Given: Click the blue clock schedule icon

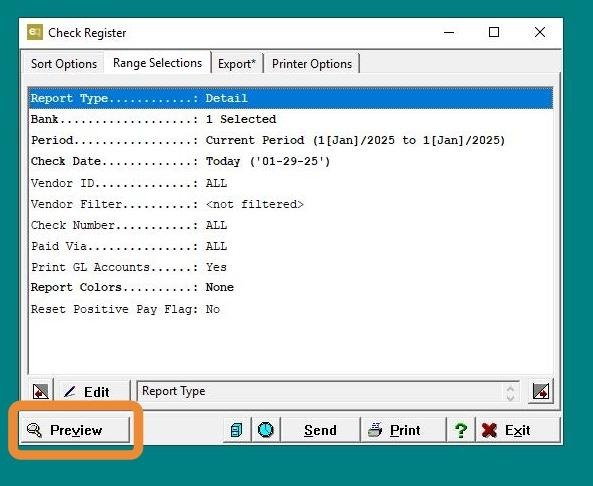Looking at the screenshot, I should click(266, 430).
